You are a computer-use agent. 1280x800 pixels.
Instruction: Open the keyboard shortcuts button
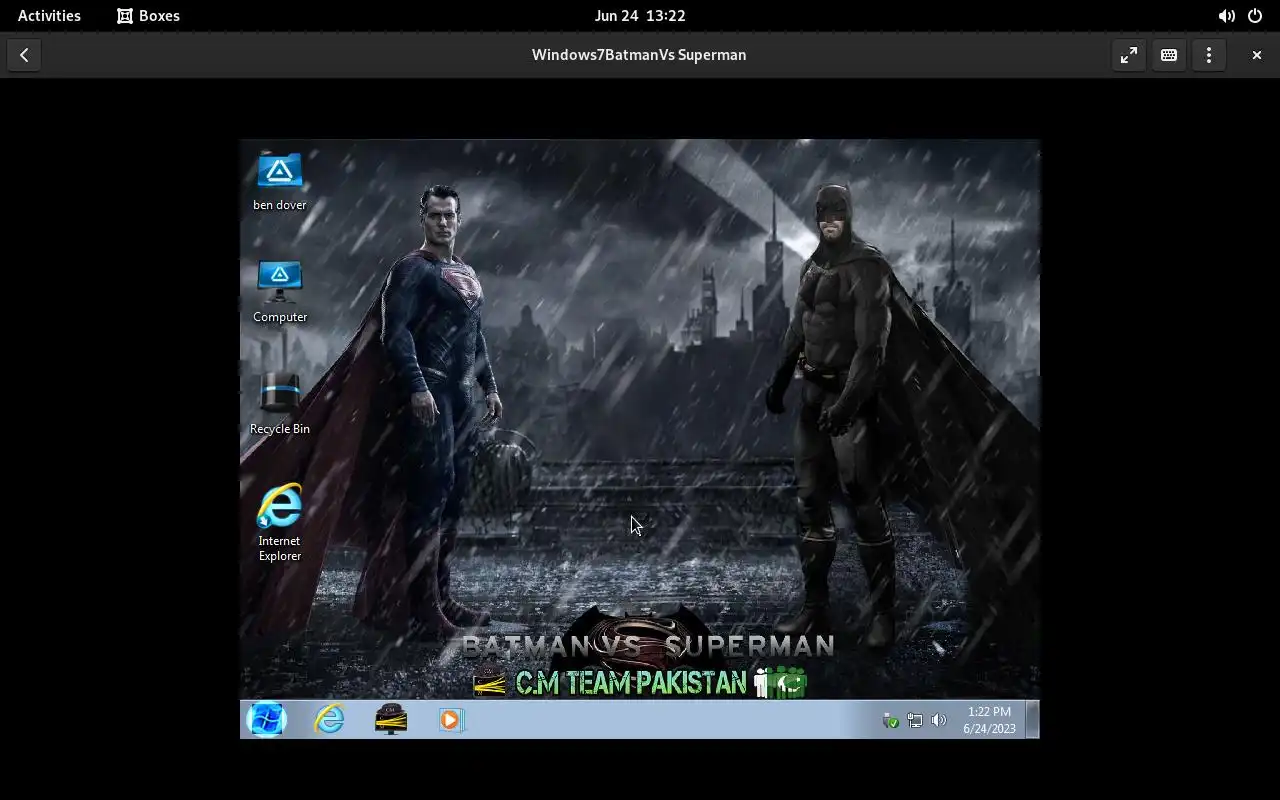coord(1169,55)
